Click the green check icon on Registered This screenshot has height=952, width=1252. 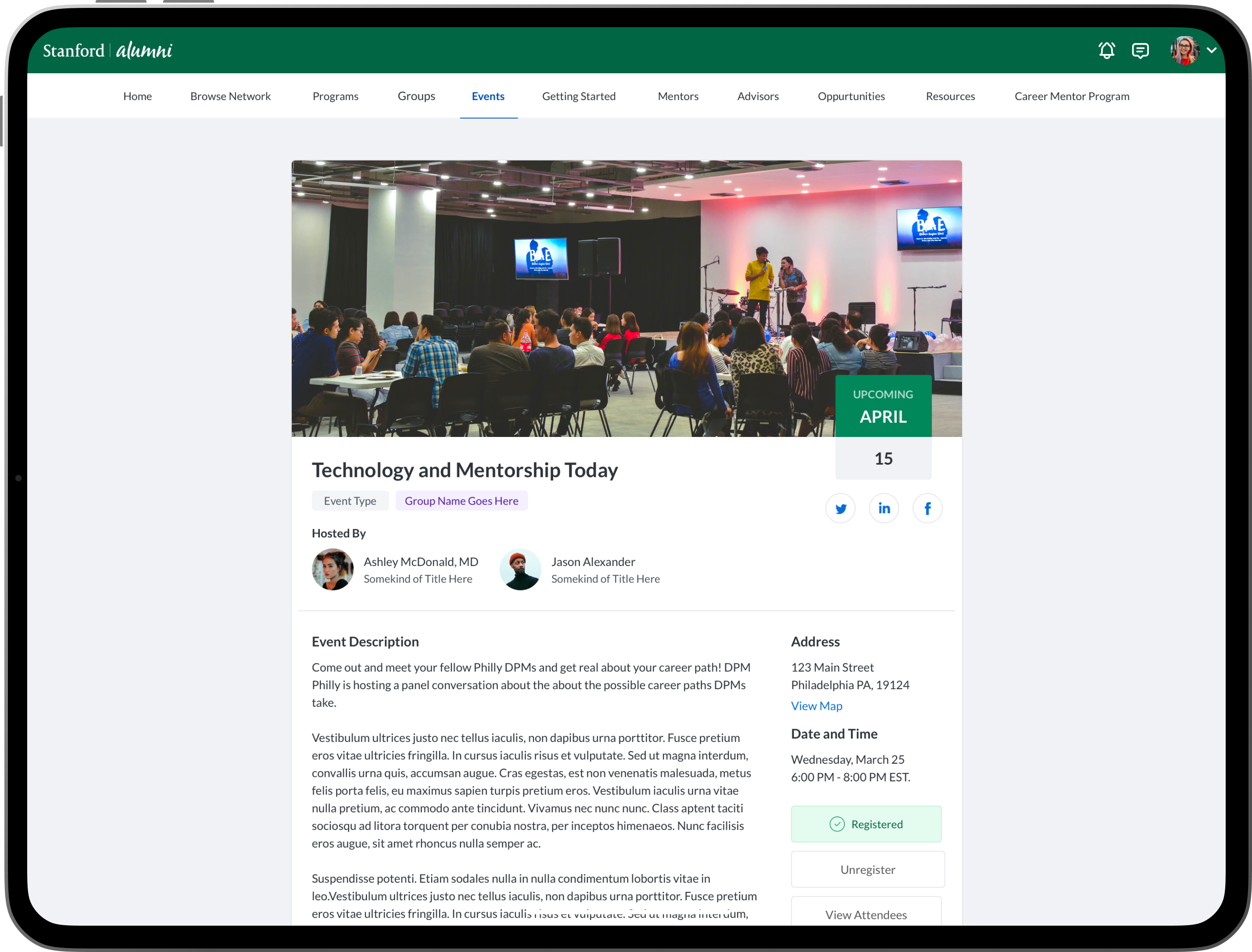coord(837,824)
